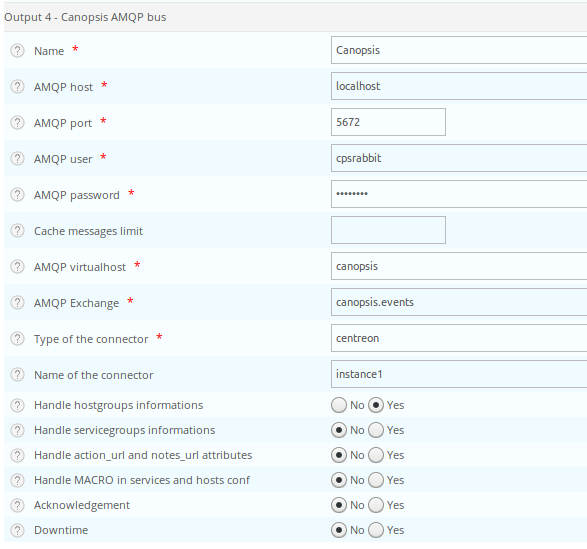Set Handle hostgroups informations to No
This screenshot has height=549, width=587.
tap(339, 405)
